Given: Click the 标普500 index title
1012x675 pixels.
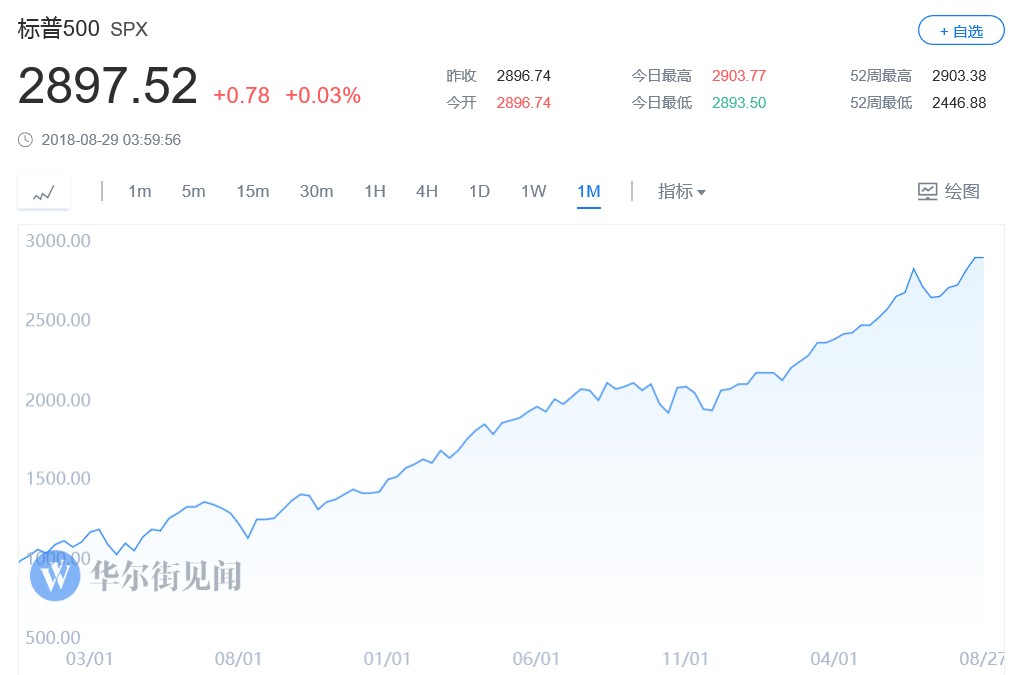Looking at the screenshot, I should point(59,29).
